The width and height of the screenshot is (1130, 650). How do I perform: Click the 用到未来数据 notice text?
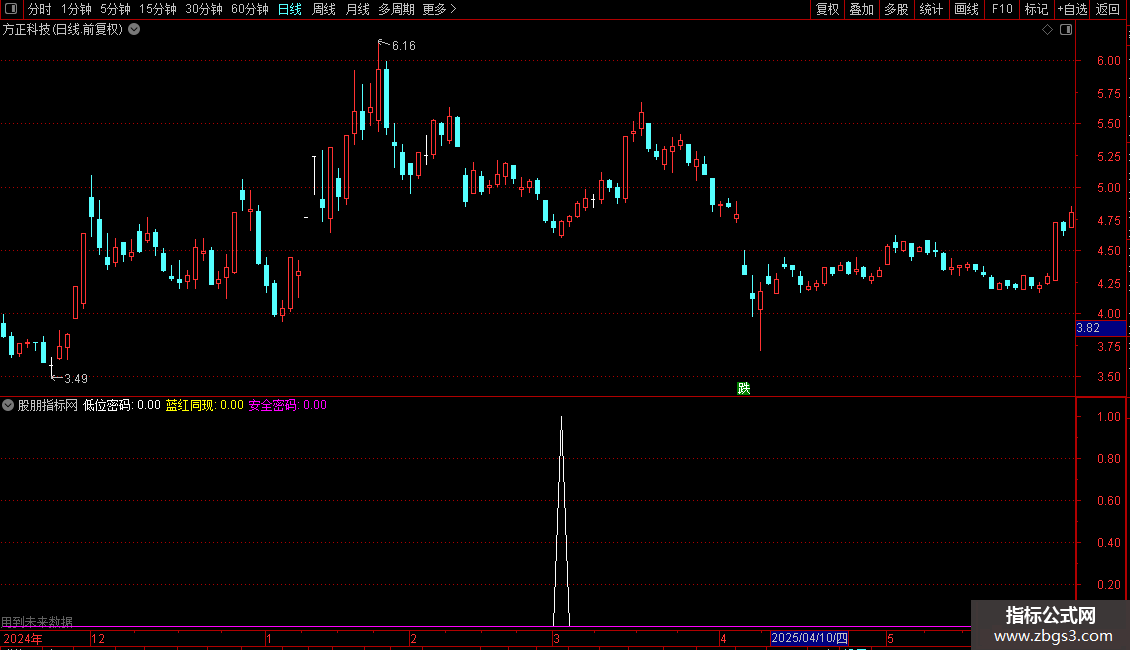point(37,621)
